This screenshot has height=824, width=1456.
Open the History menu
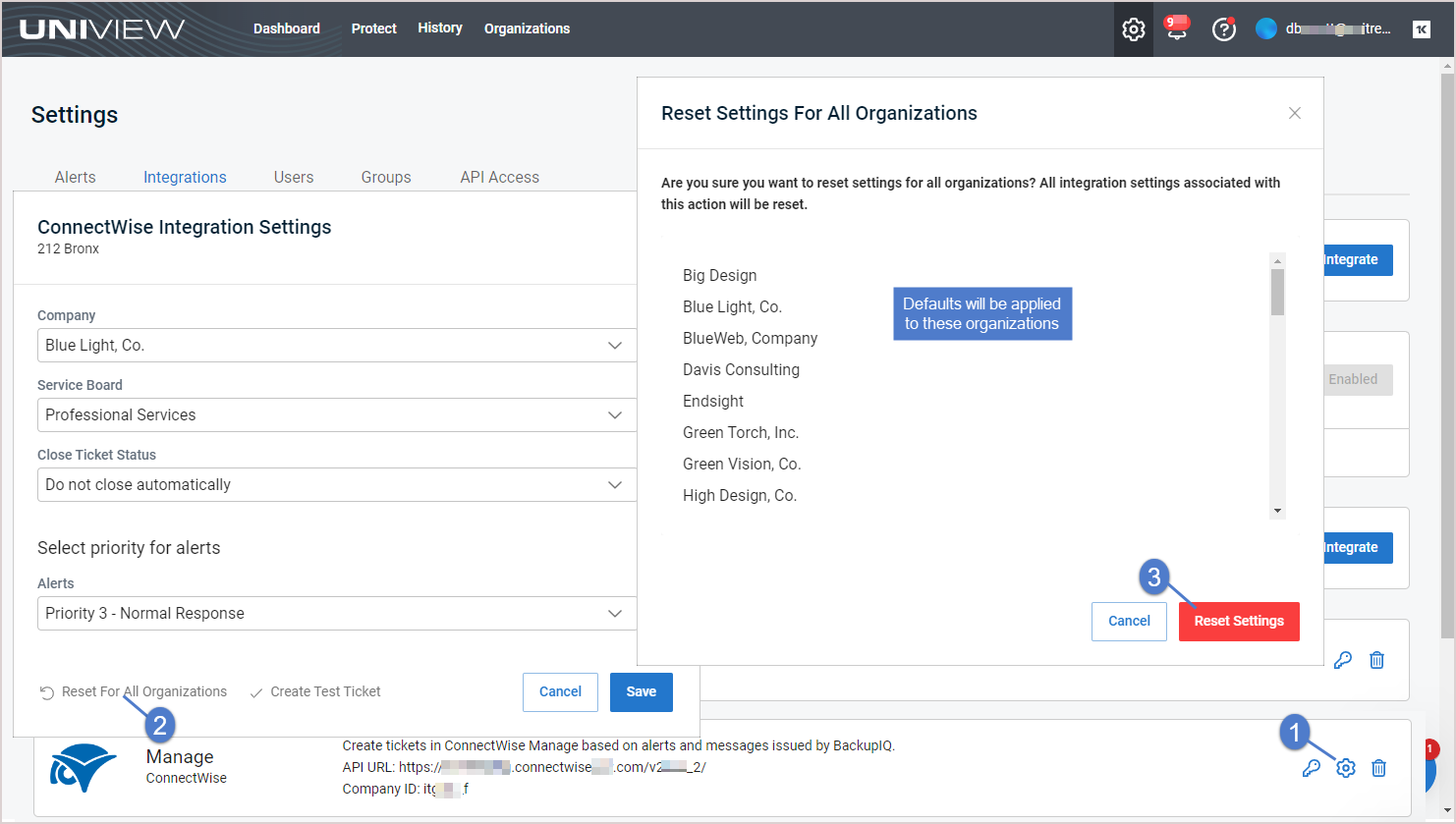point(440,27)
